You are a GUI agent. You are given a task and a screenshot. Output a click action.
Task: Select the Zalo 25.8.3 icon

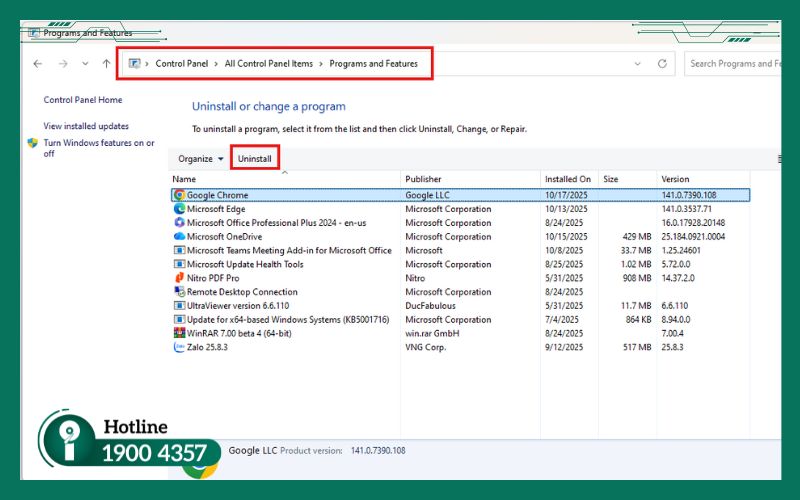179,347
